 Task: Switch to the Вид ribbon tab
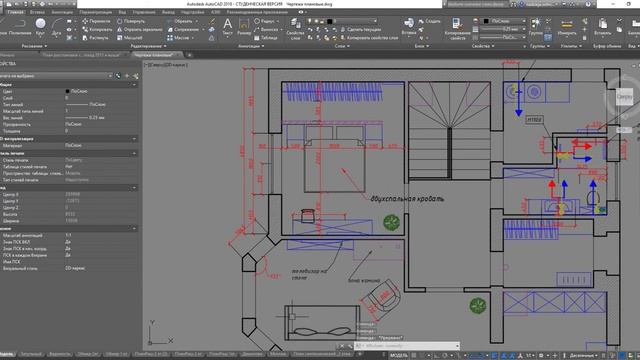tap(122, 12)
